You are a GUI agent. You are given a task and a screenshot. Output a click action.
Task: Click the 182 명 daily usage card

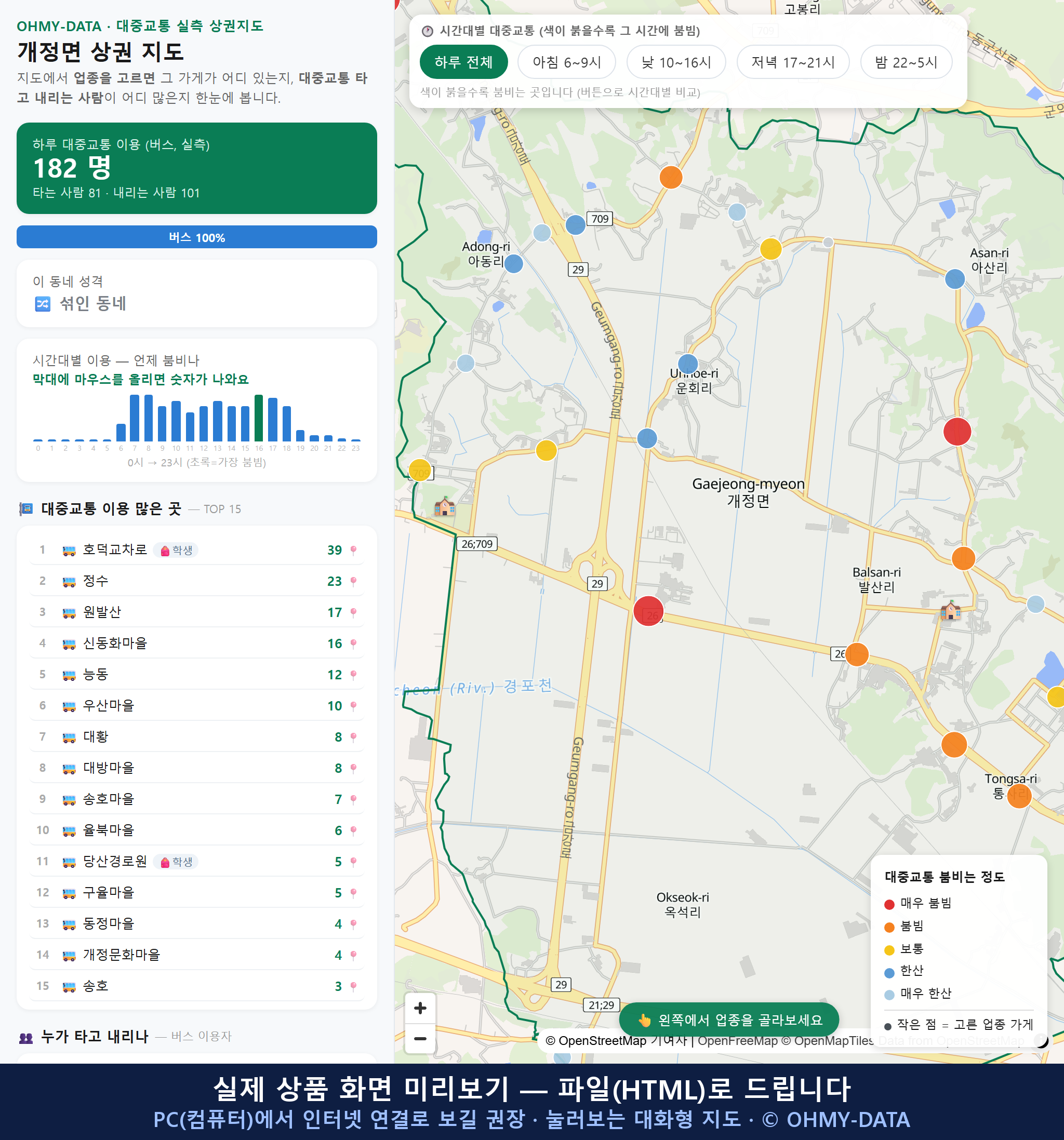[x=197, y=168]
